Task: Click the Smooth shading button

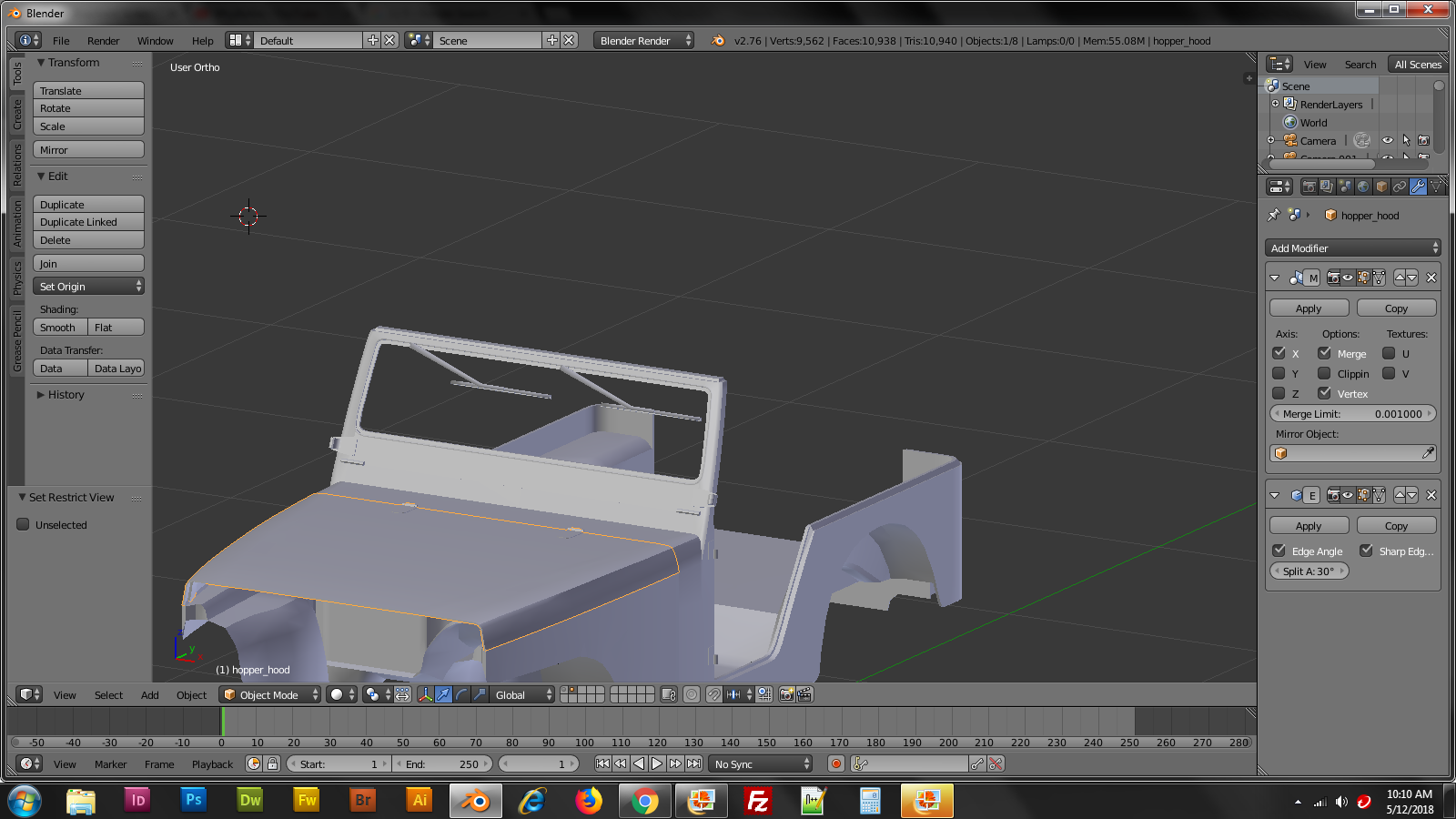Action: pyautogui.click(x=59, y=328)
